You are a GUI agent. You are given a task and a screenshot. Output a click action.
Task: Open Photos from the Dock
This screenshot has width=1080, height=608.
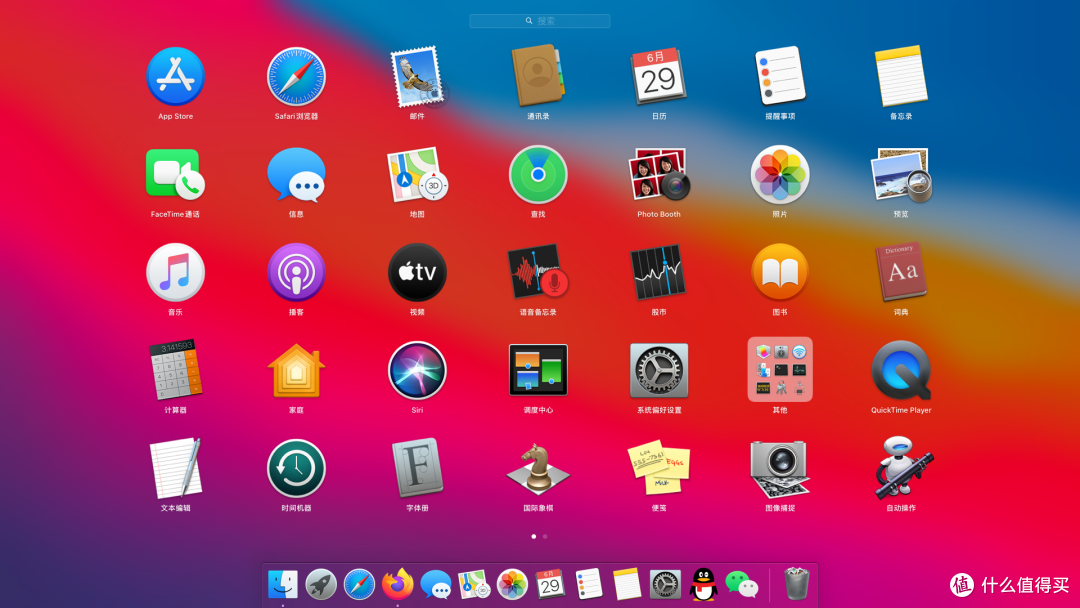click(x=512, y=585)
